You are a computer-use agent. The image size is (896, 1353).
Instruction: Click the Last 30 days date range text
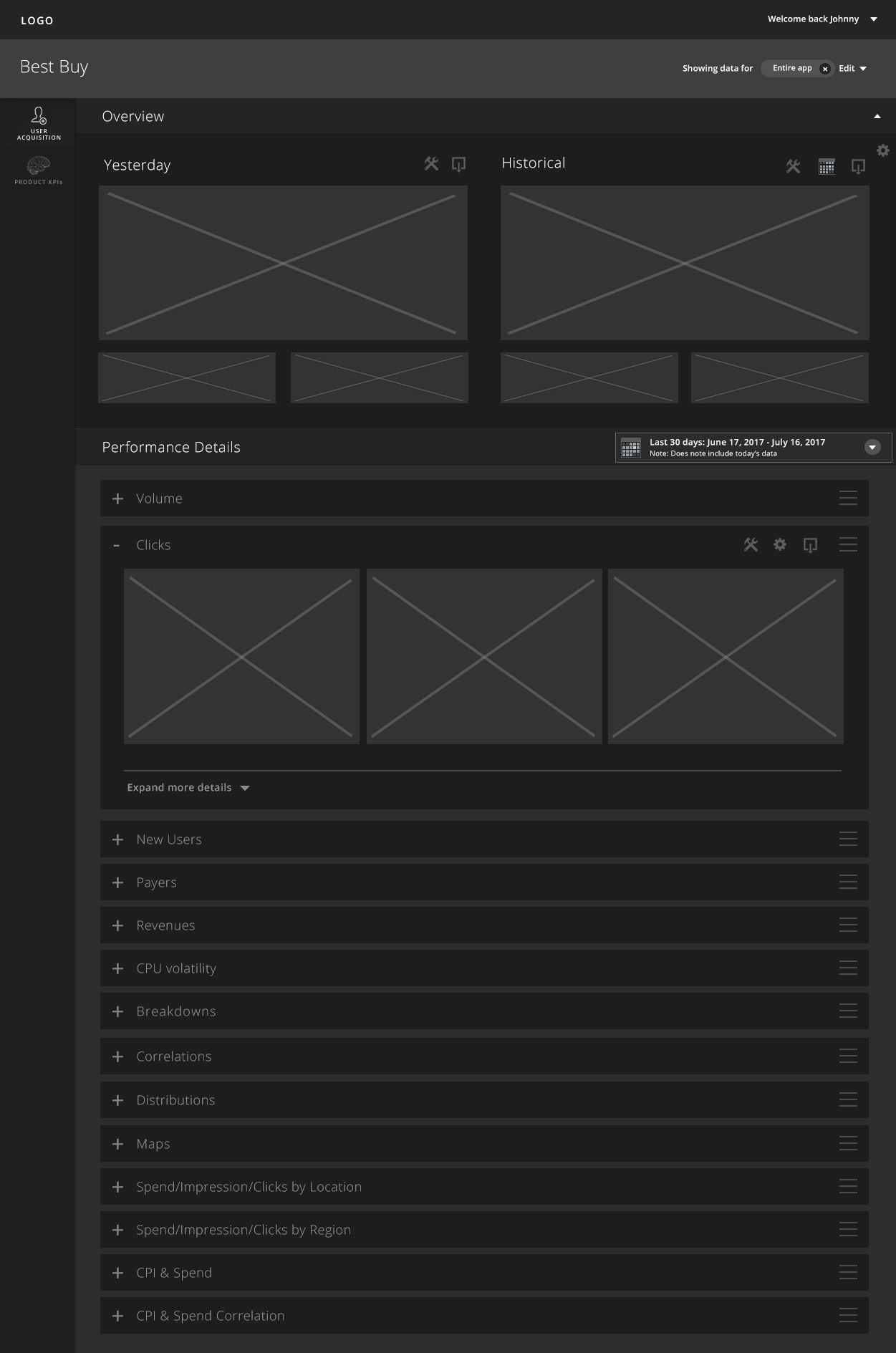737,443
